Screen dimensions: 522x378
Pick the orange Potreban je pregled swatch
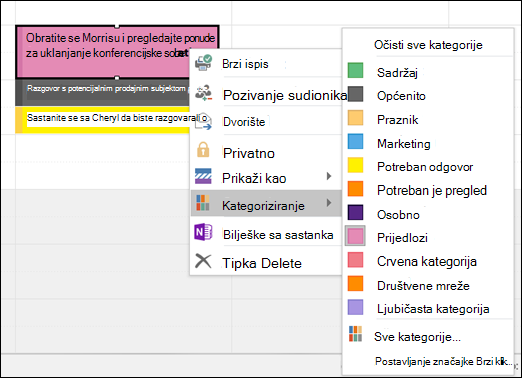click(355, 189)
